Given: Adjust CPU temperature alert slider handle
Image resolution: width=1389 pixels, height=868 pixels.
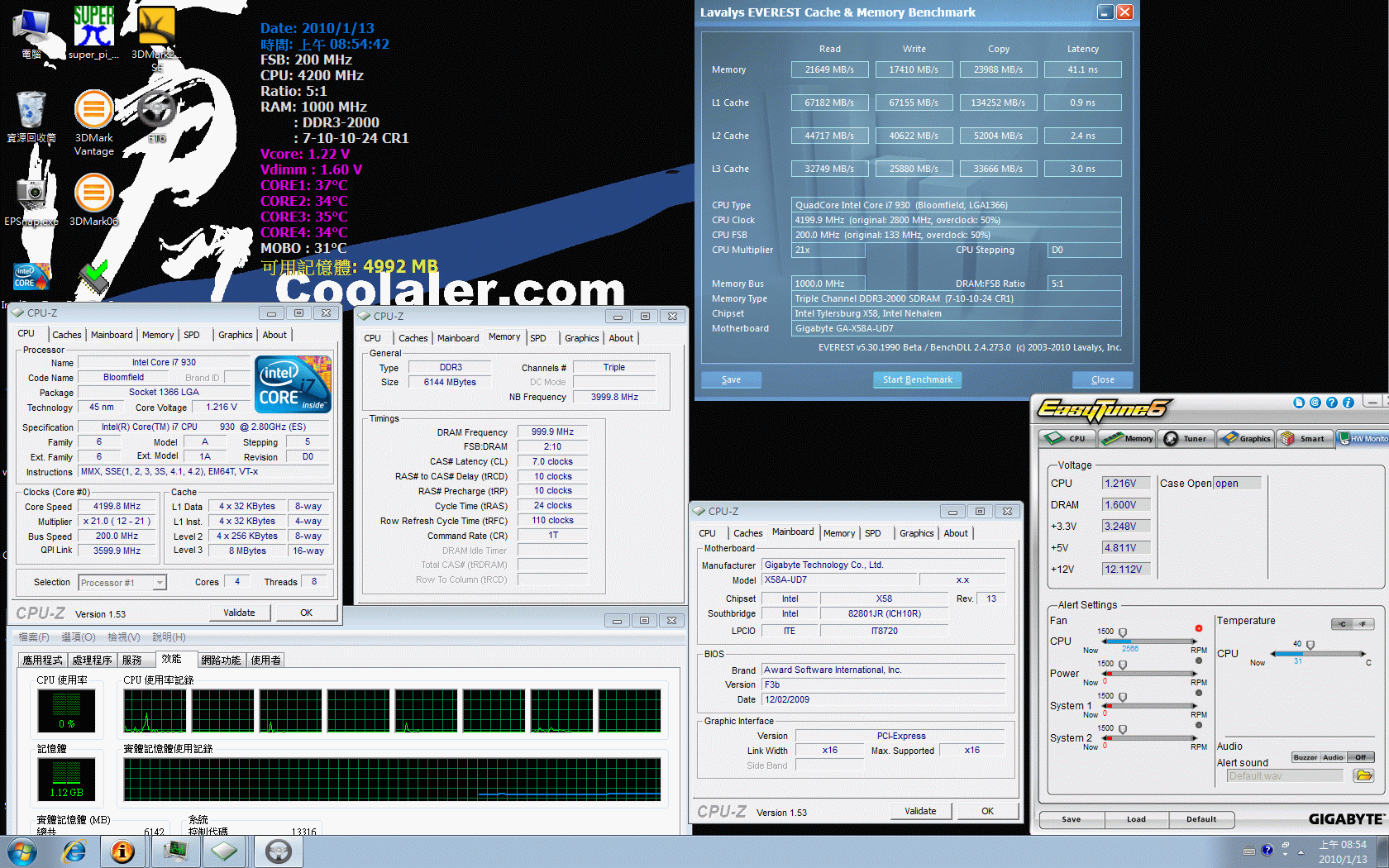Looking at the screenshot, I should click(1310, 646).
